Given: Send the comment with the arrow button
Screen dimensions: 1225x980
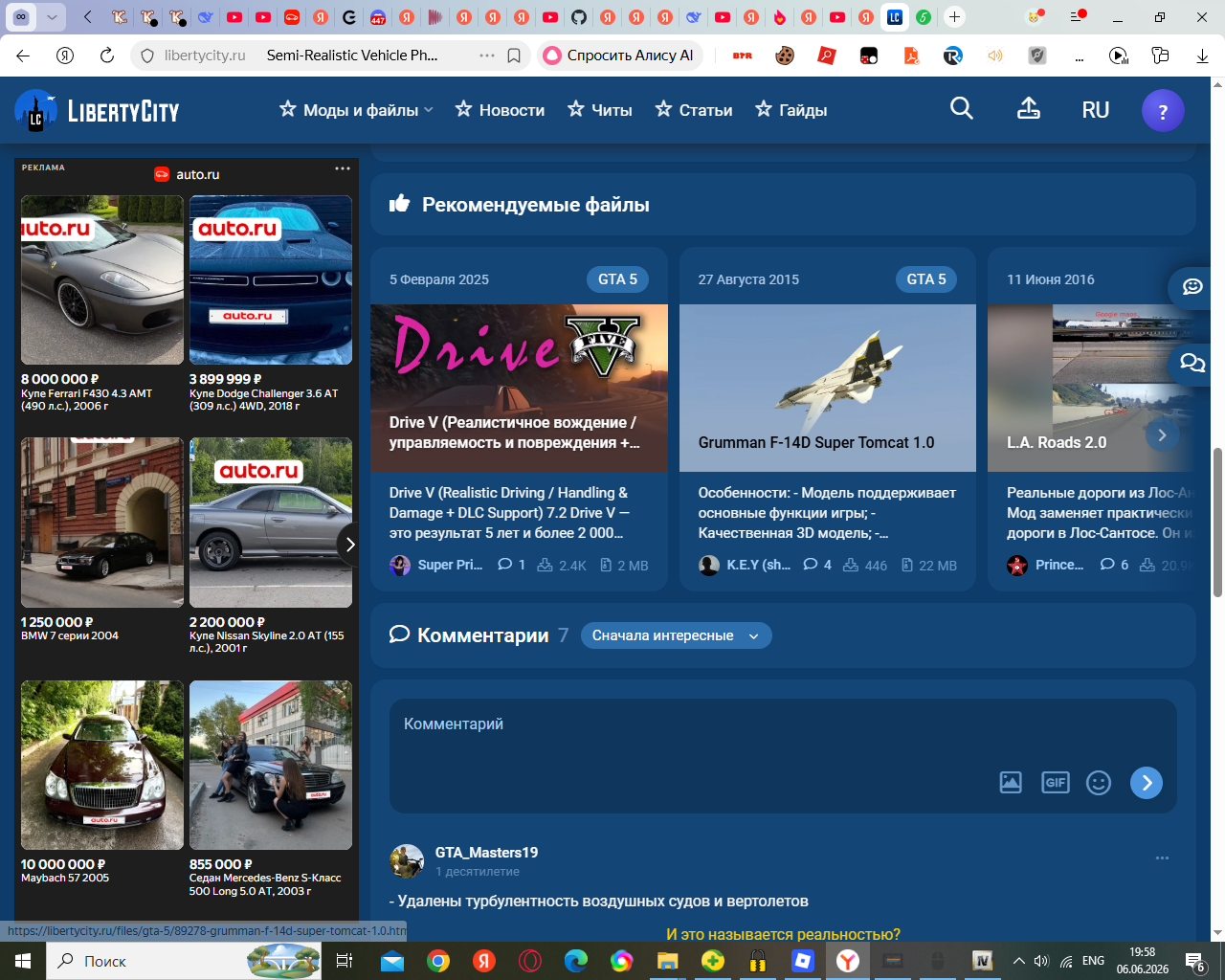Looking at the screenshot, I should click(1147, 783).
